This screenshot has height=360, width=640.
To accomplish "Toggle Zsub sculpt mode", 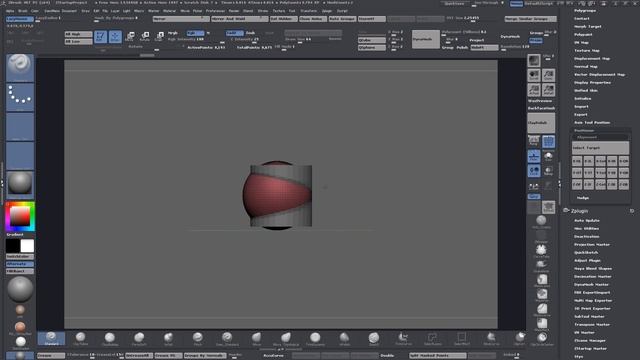I will pos(251,33).
